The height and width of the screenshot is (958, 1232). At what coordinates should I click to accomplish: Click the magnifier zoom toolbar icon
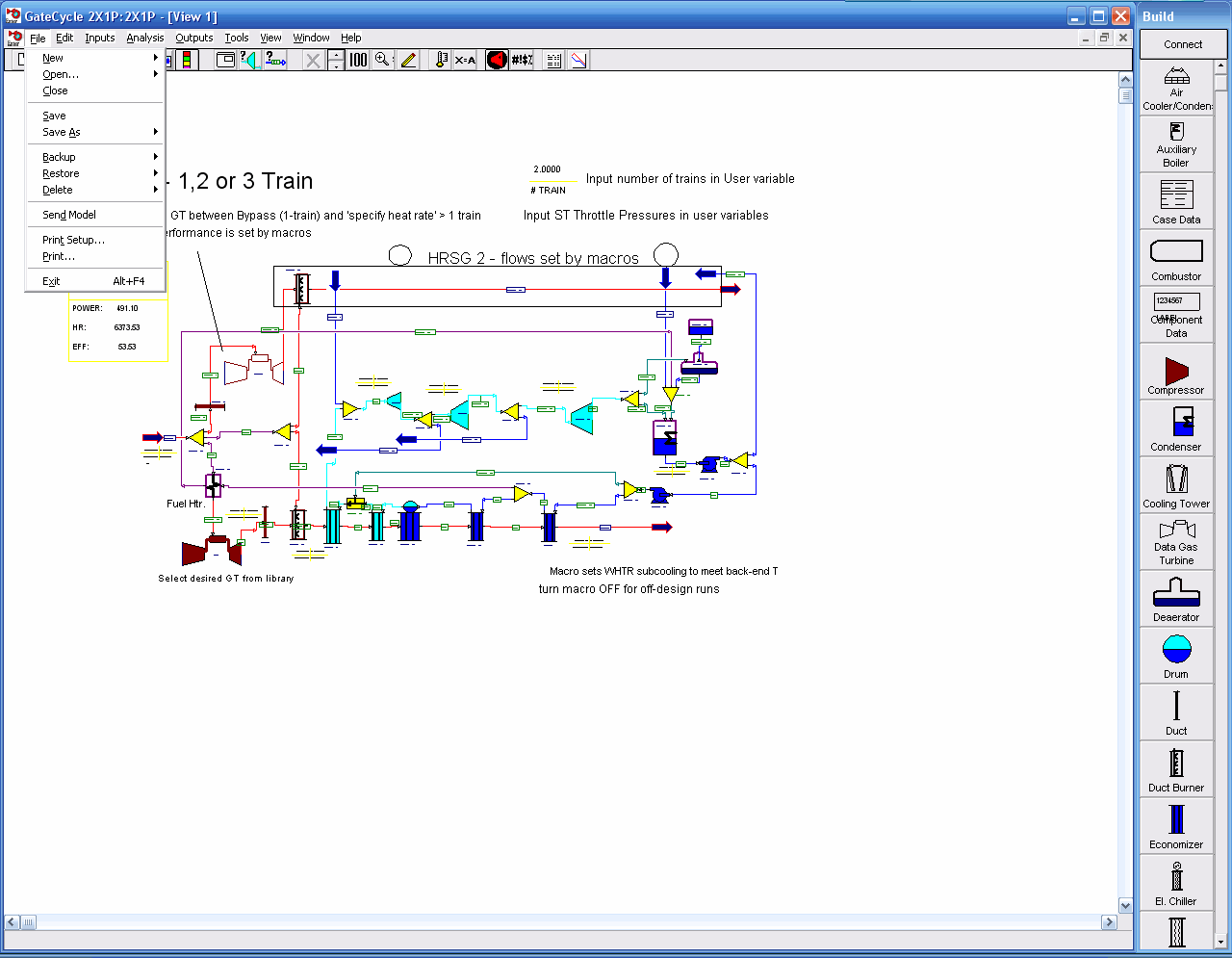click(382, 60)
